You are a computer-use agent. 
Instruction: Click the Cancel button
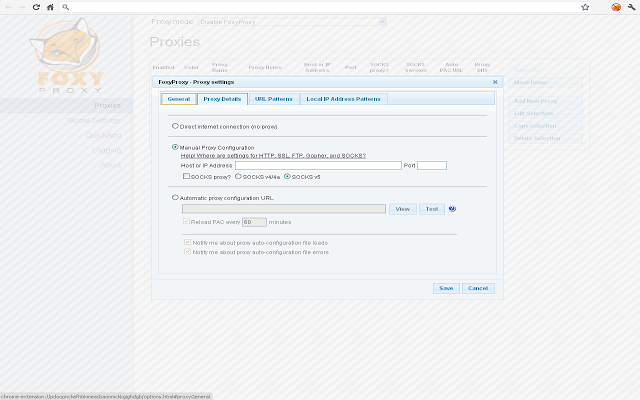(x=478, y=288)
